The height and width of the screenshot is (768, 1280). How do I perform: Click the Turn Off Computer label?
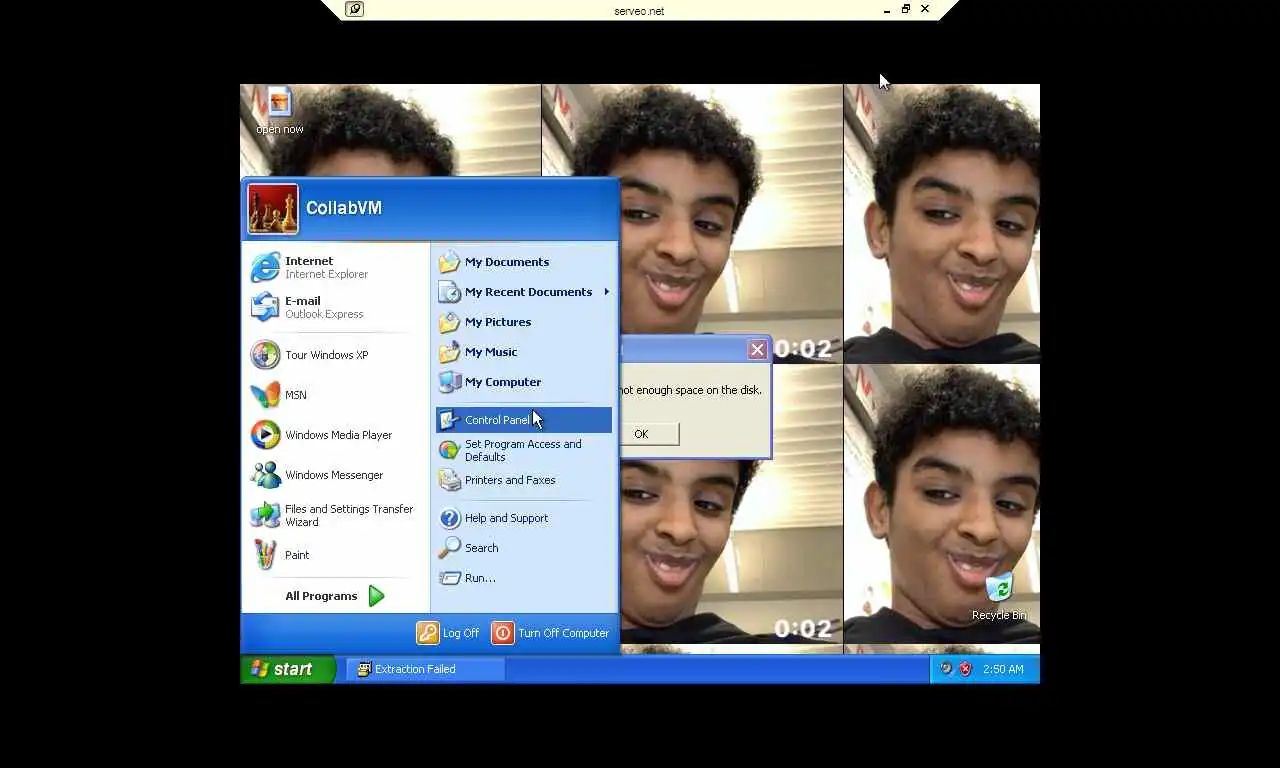point(564,633)
